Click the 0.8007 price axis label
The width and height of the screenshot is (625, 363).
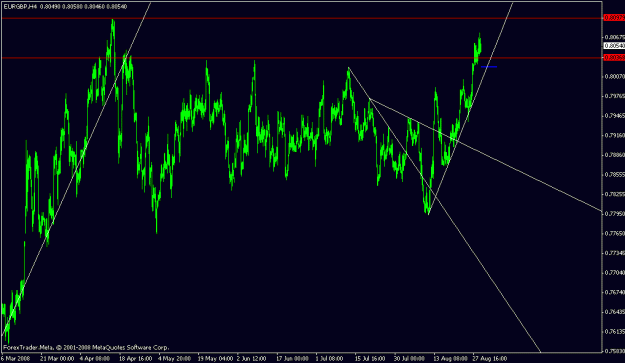[x=614, y=76]
